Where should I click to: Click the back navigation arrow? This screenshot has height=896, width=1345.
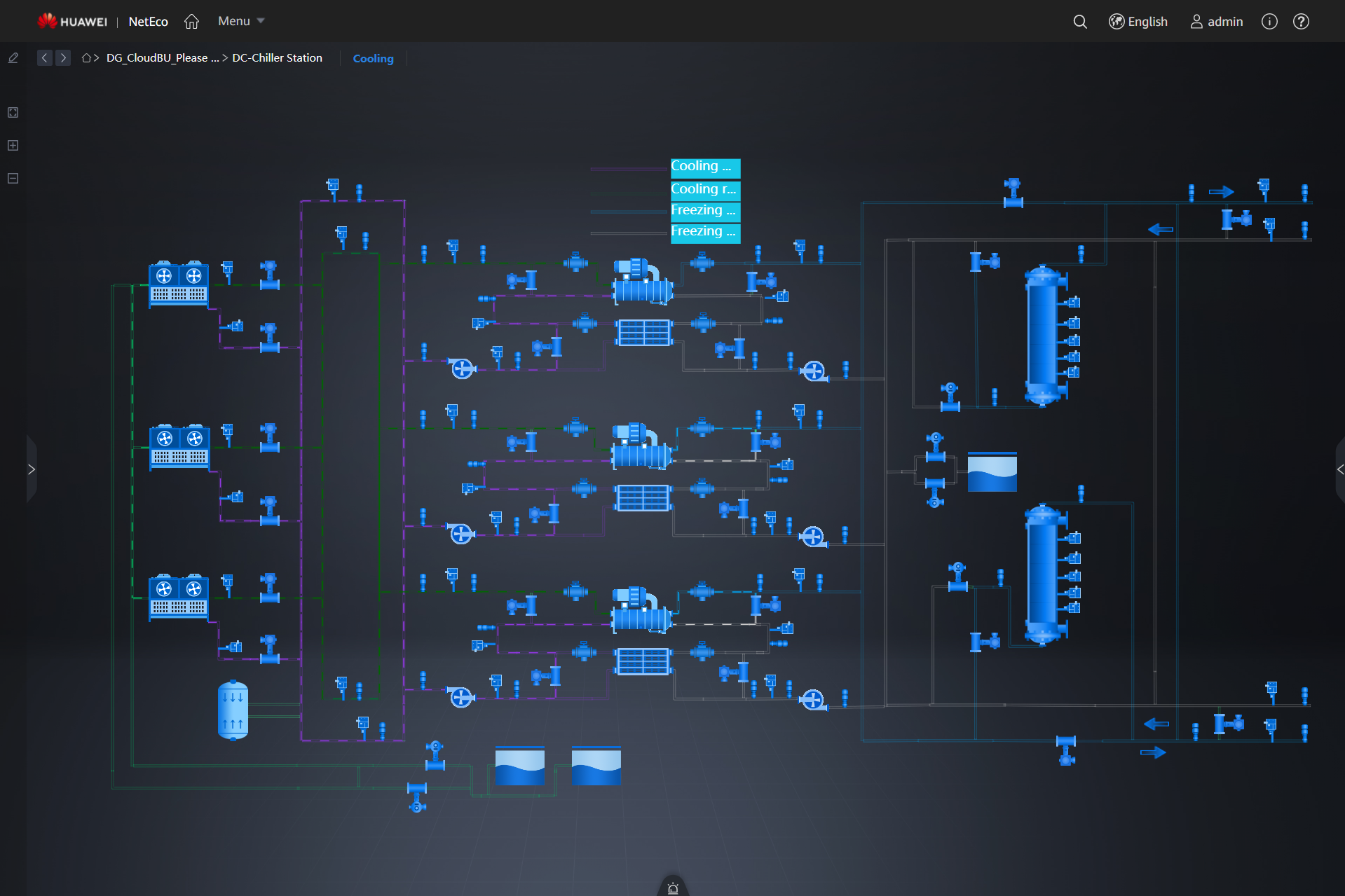pyautogui.click(x=45, y=58)
